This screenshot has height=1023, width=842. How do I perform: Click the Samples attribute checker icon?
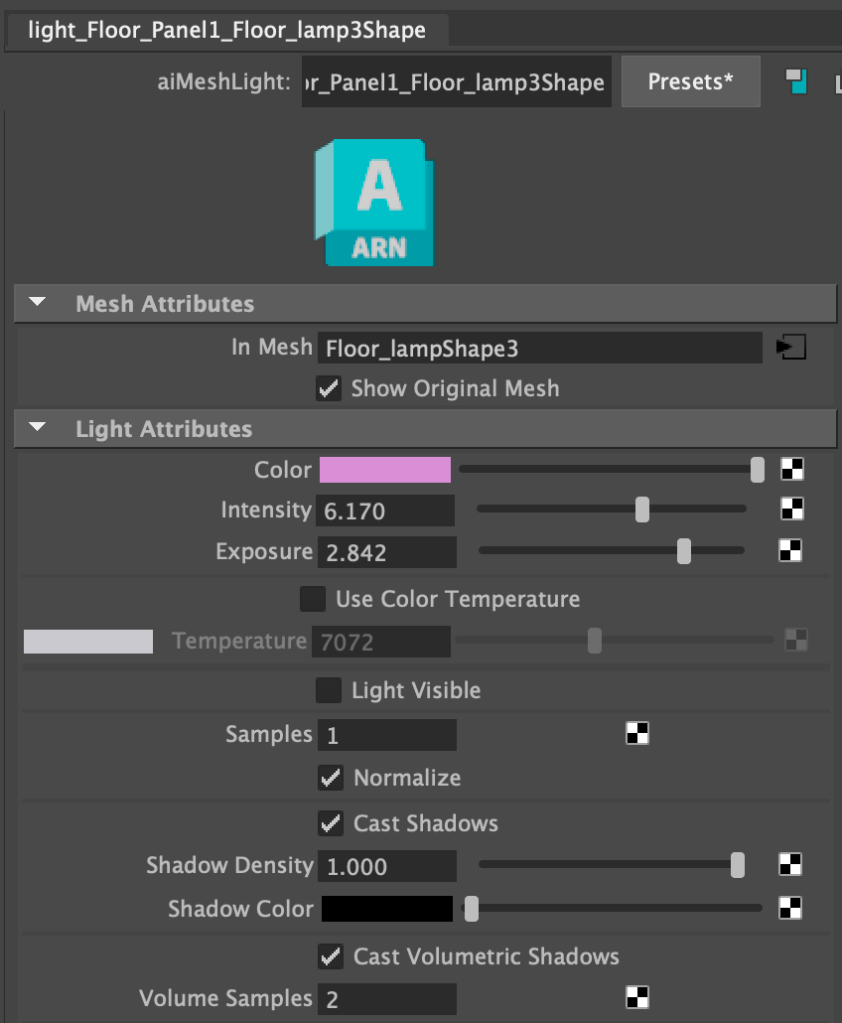[x=637, y=735]
